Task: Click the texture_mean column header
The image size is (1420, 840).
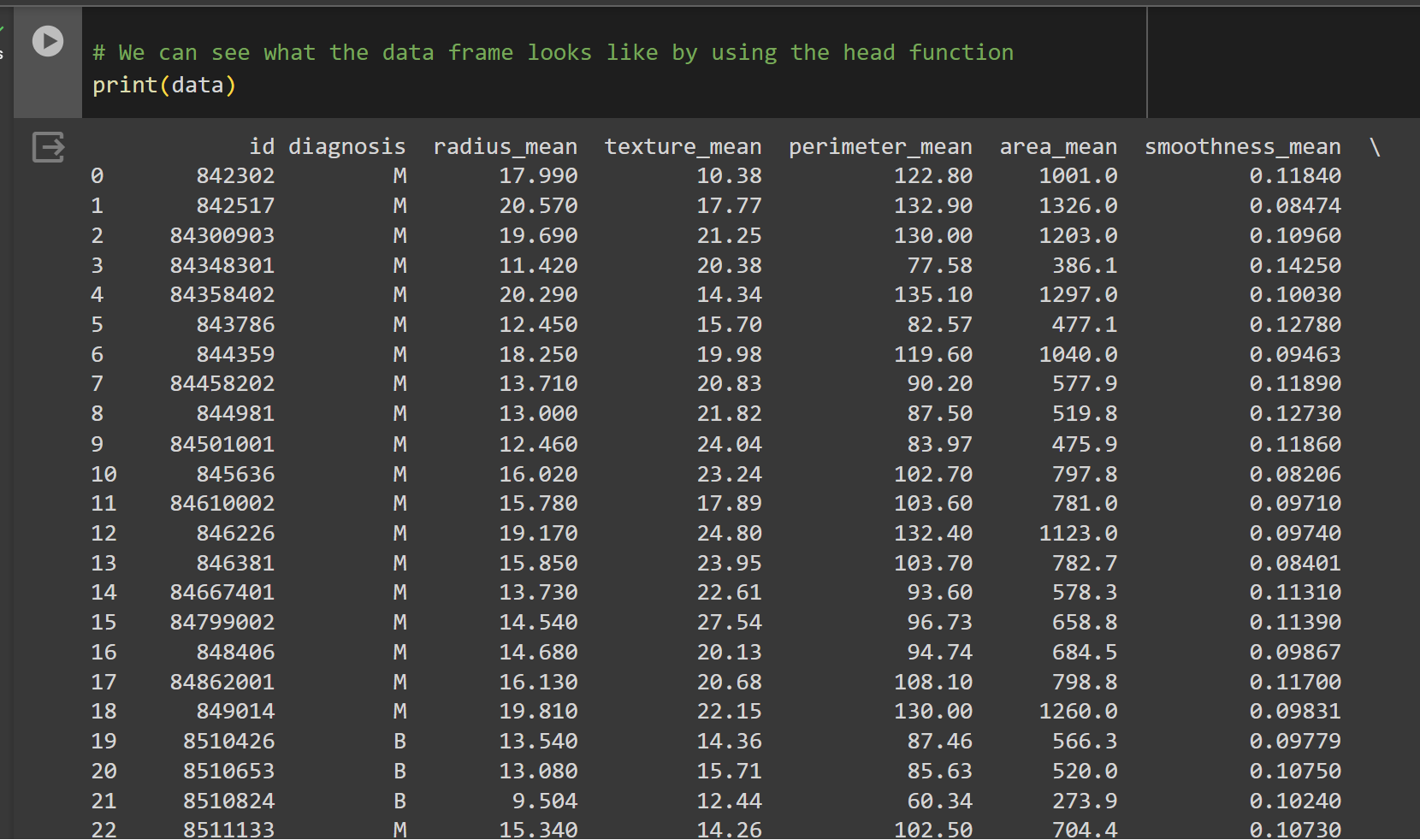Action: tap(683, 147)
